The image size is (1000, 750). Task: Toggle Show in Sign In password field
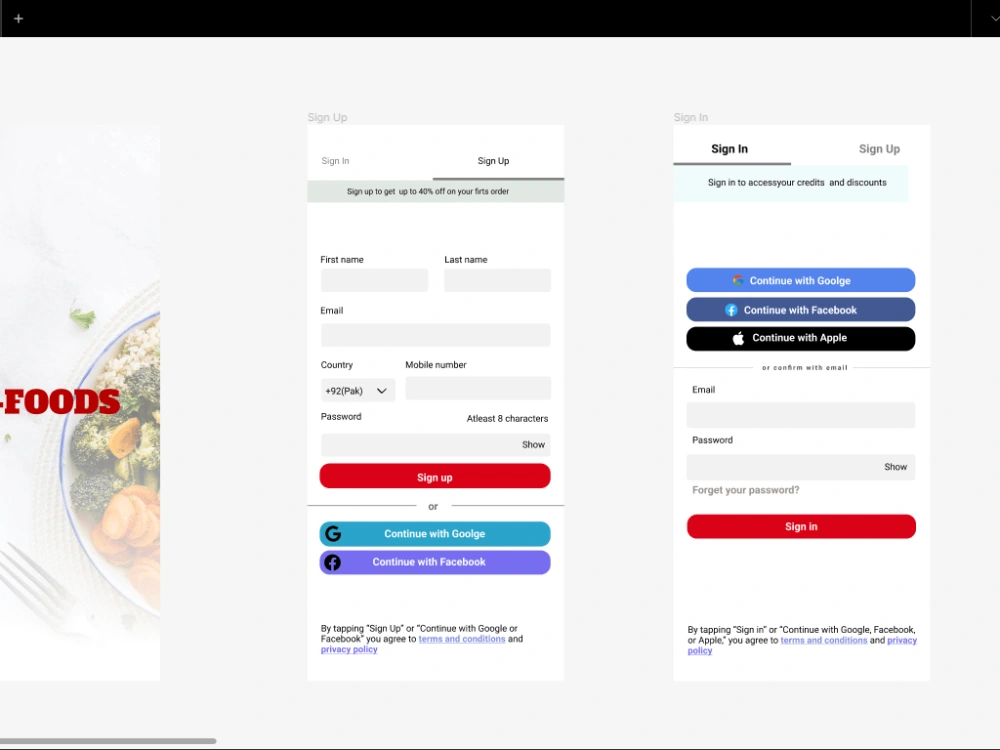(895, 467)
